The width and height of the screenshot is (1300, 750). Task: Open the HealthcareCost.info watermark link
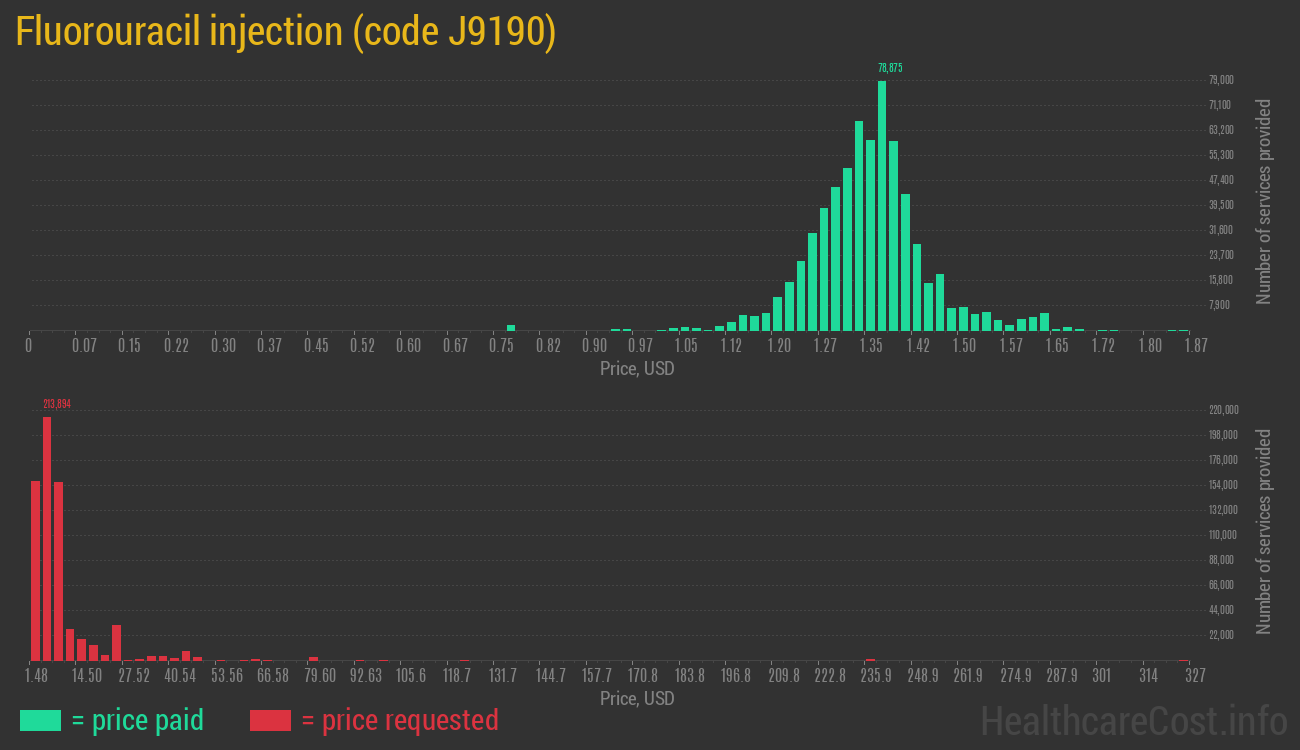[x=1134, y=720]
